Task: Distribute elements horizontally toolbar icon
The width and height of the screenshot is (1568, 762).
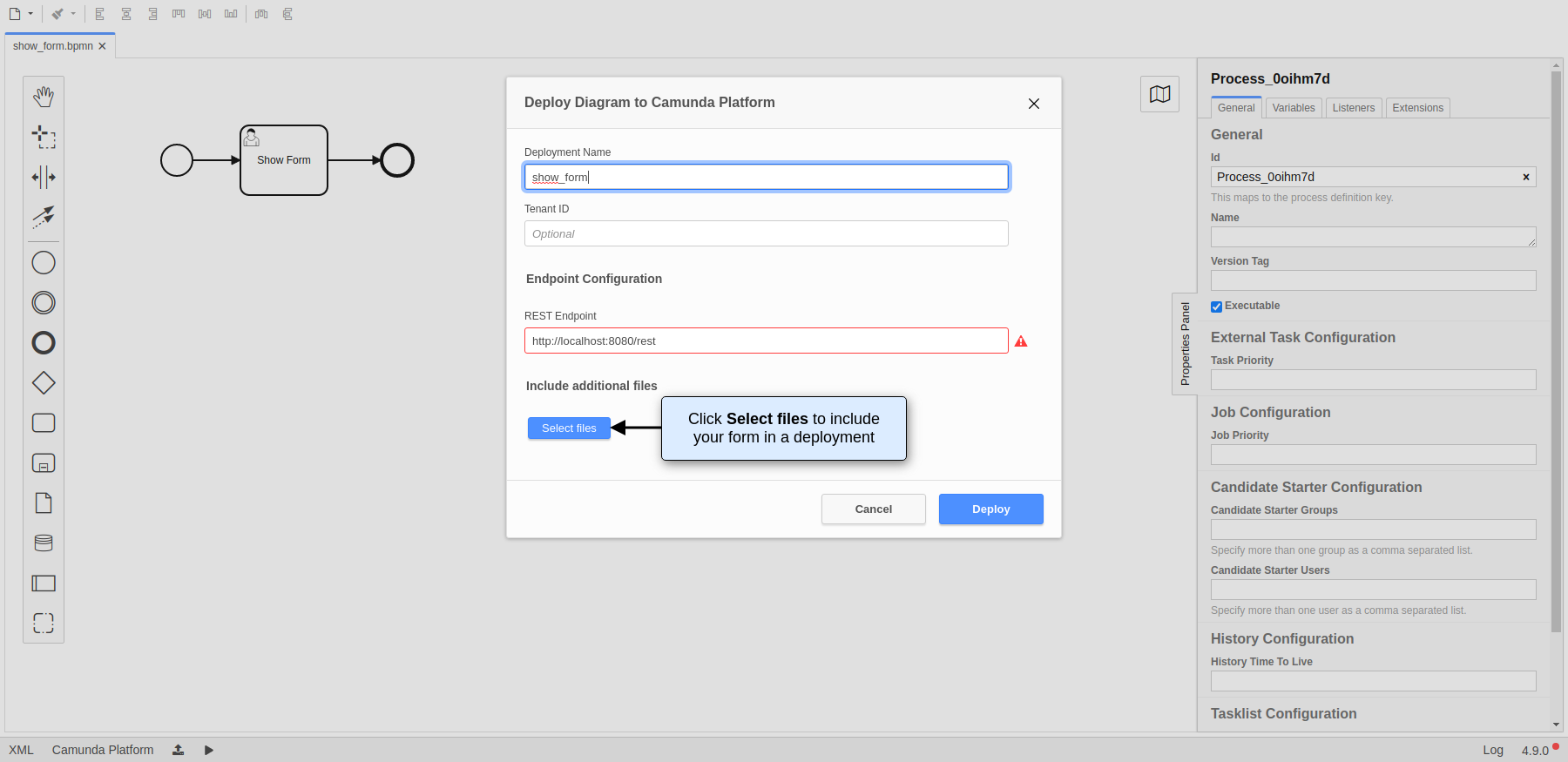Action: [x=261, y=14]
